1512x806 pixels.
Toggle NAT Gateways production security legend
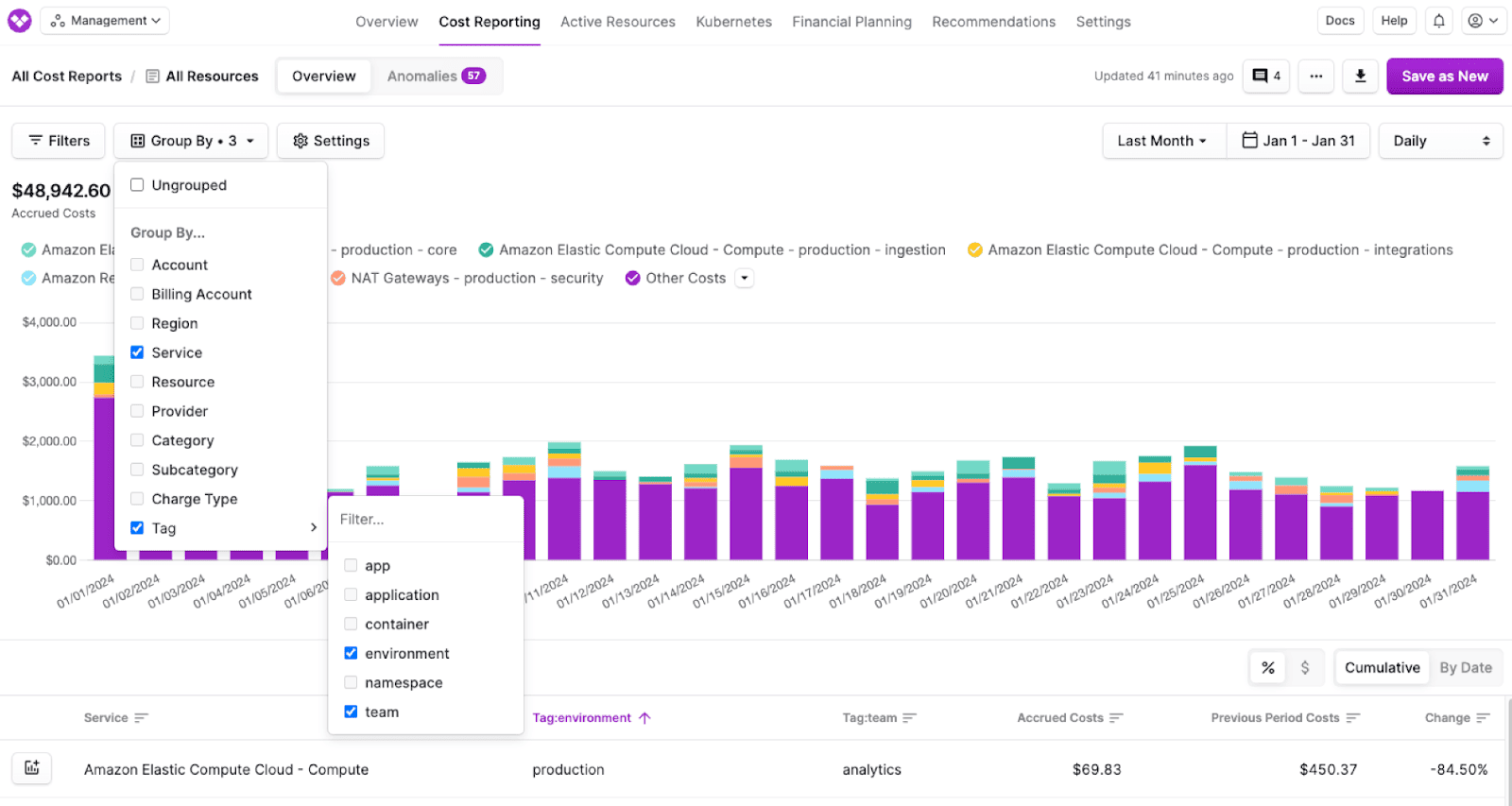click(x=337, y=279)
